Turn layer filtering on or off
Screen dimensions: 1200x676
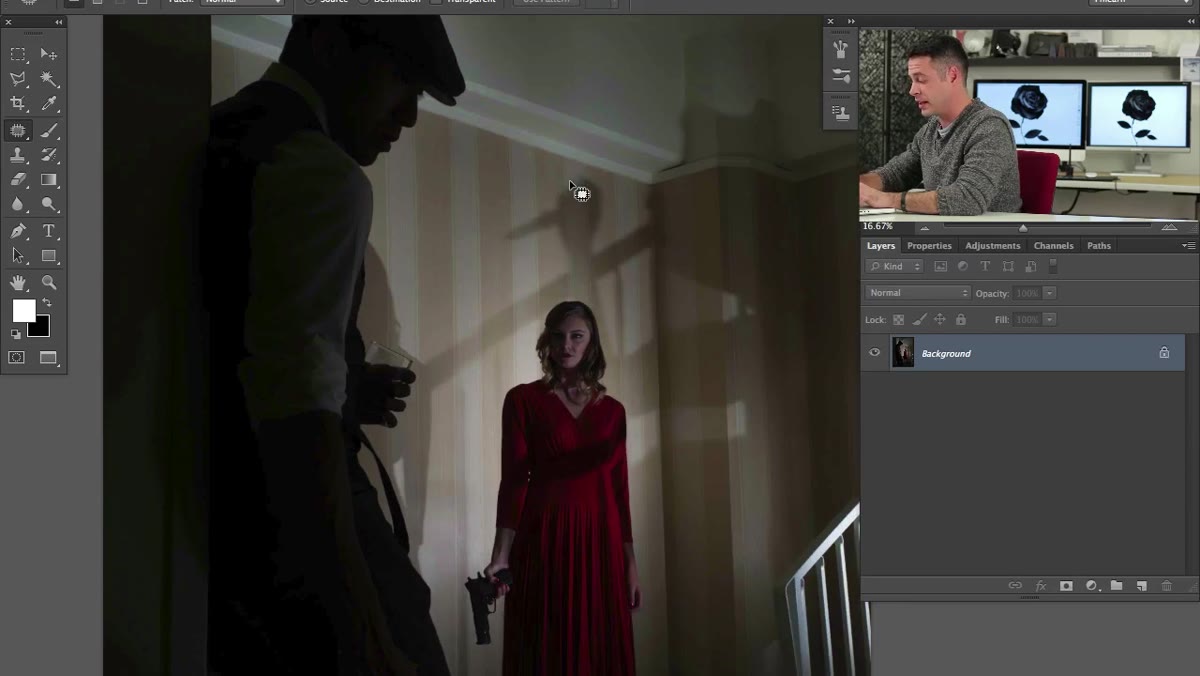point(1052,267)
